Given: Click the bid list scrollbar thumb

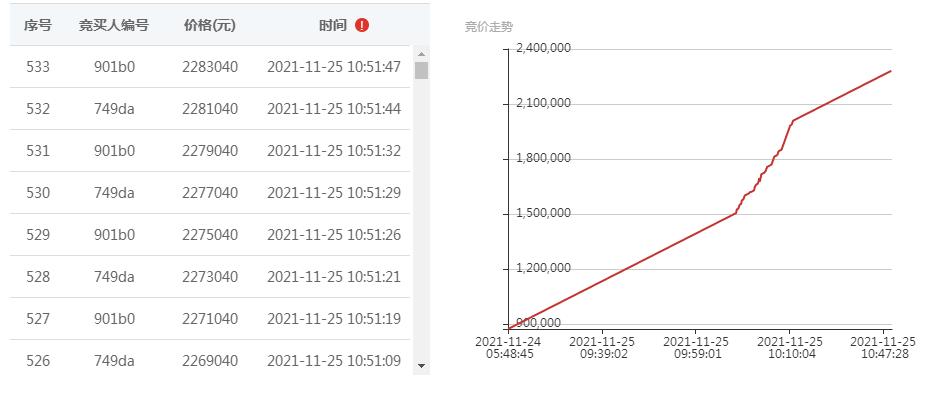Looking at the screenshot, I should coord(421,70).
